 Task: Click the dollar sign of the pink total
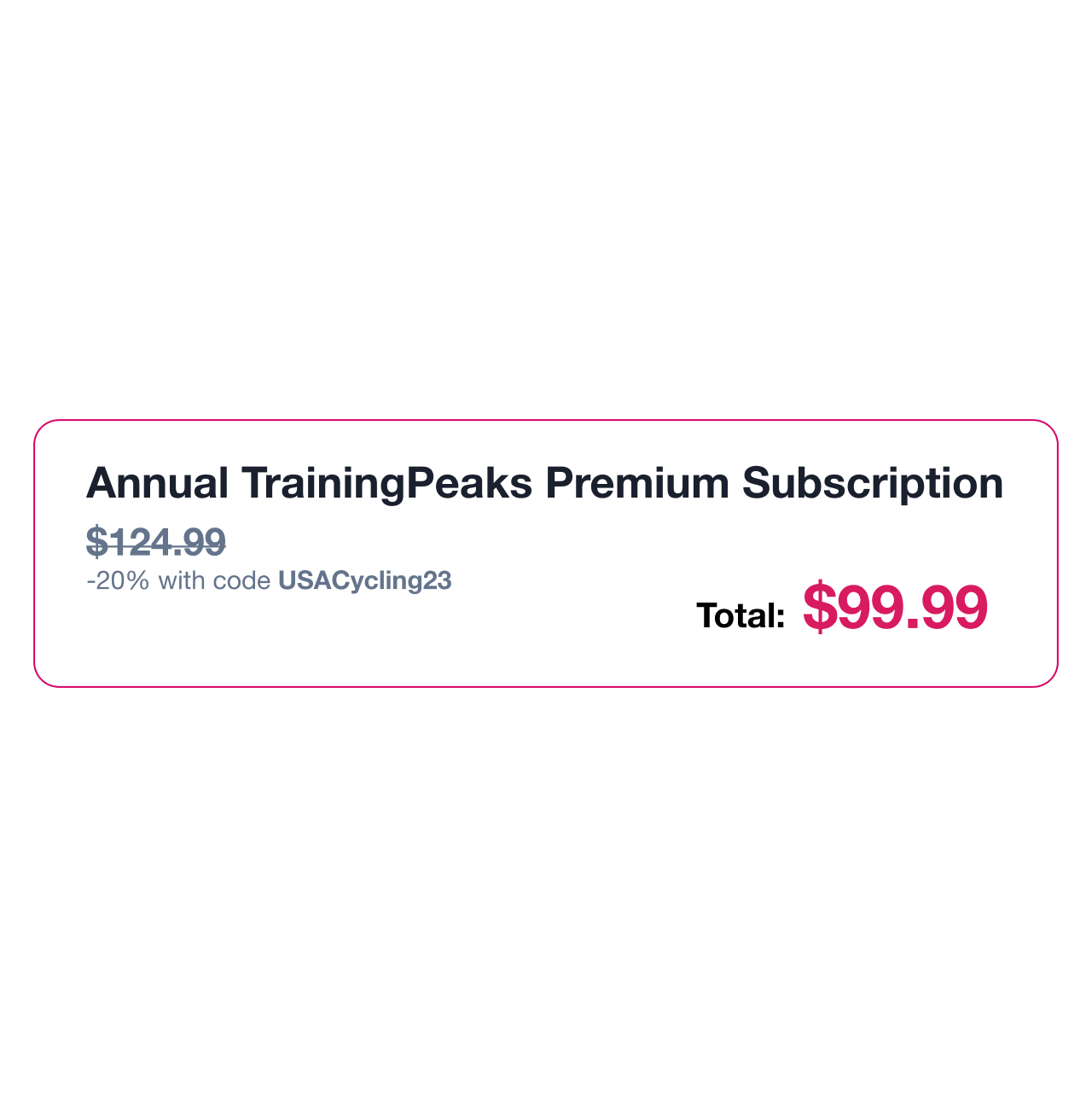pos(819,608)
